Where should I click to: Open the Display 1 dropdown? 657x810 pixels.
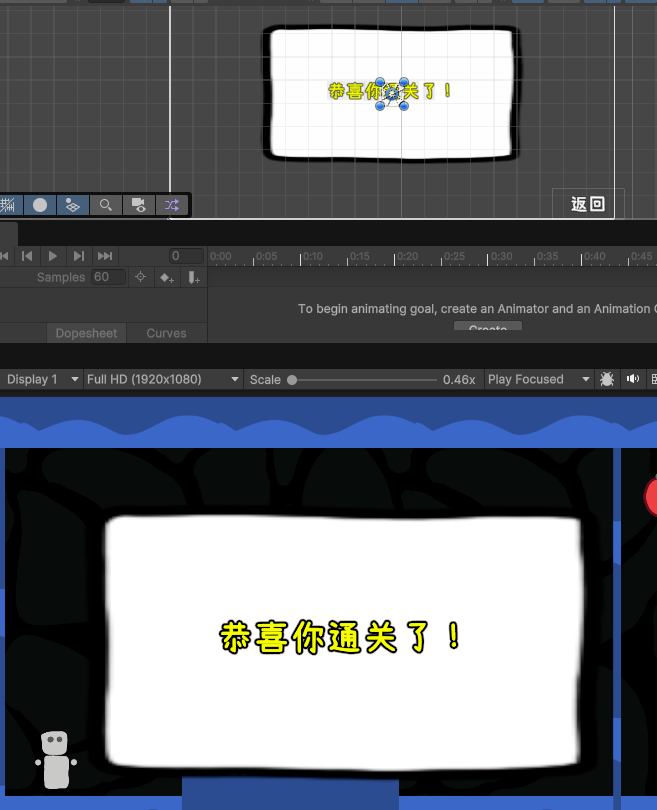pyautogui.click(x=40, y=379)
